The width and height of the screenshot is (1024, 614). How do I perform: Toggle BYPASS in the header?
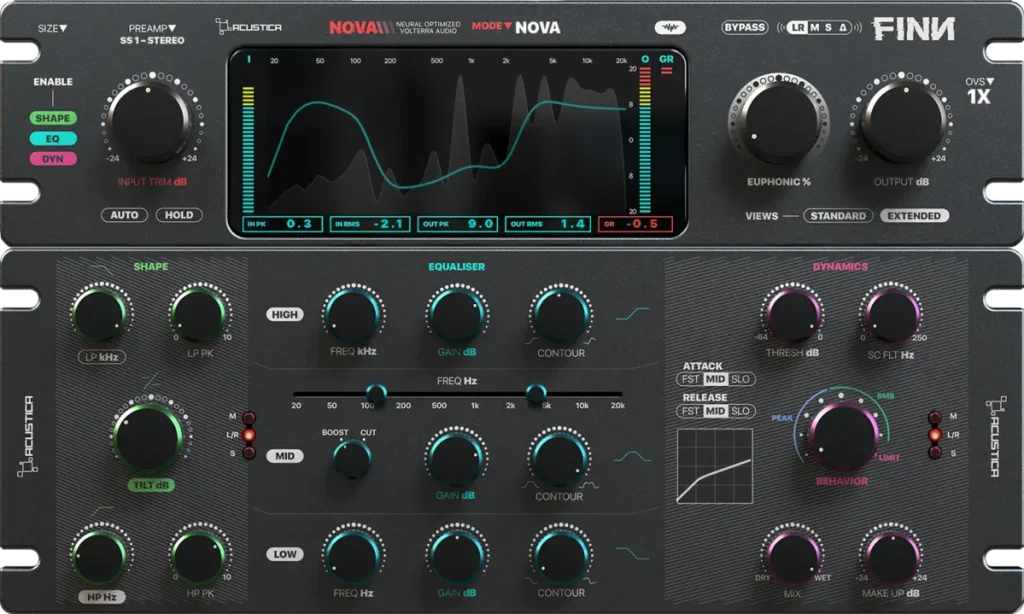744,27
